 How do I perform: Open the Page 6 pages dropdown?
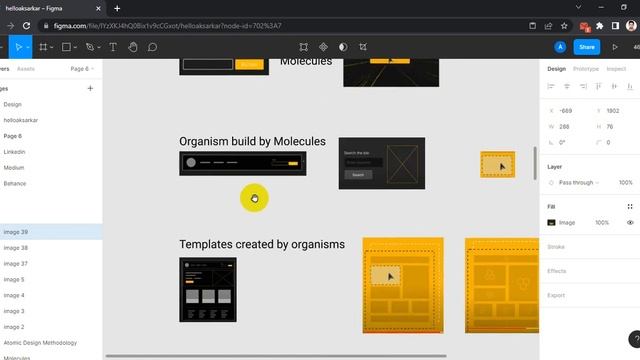(82, 69)
